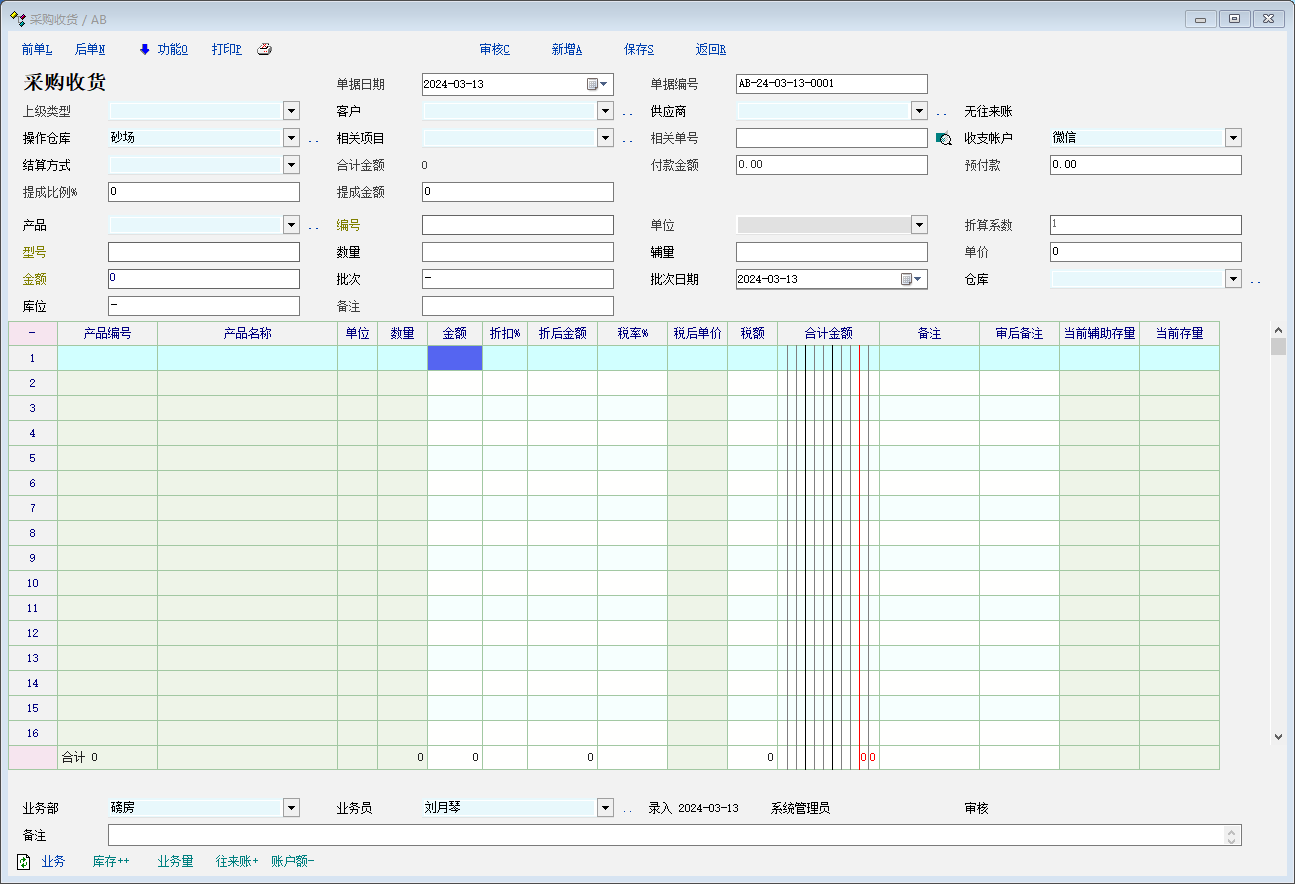Open the 单据日期 calendar picker
The width and height of the screenshot is (1295, 884).
(598, 84)
